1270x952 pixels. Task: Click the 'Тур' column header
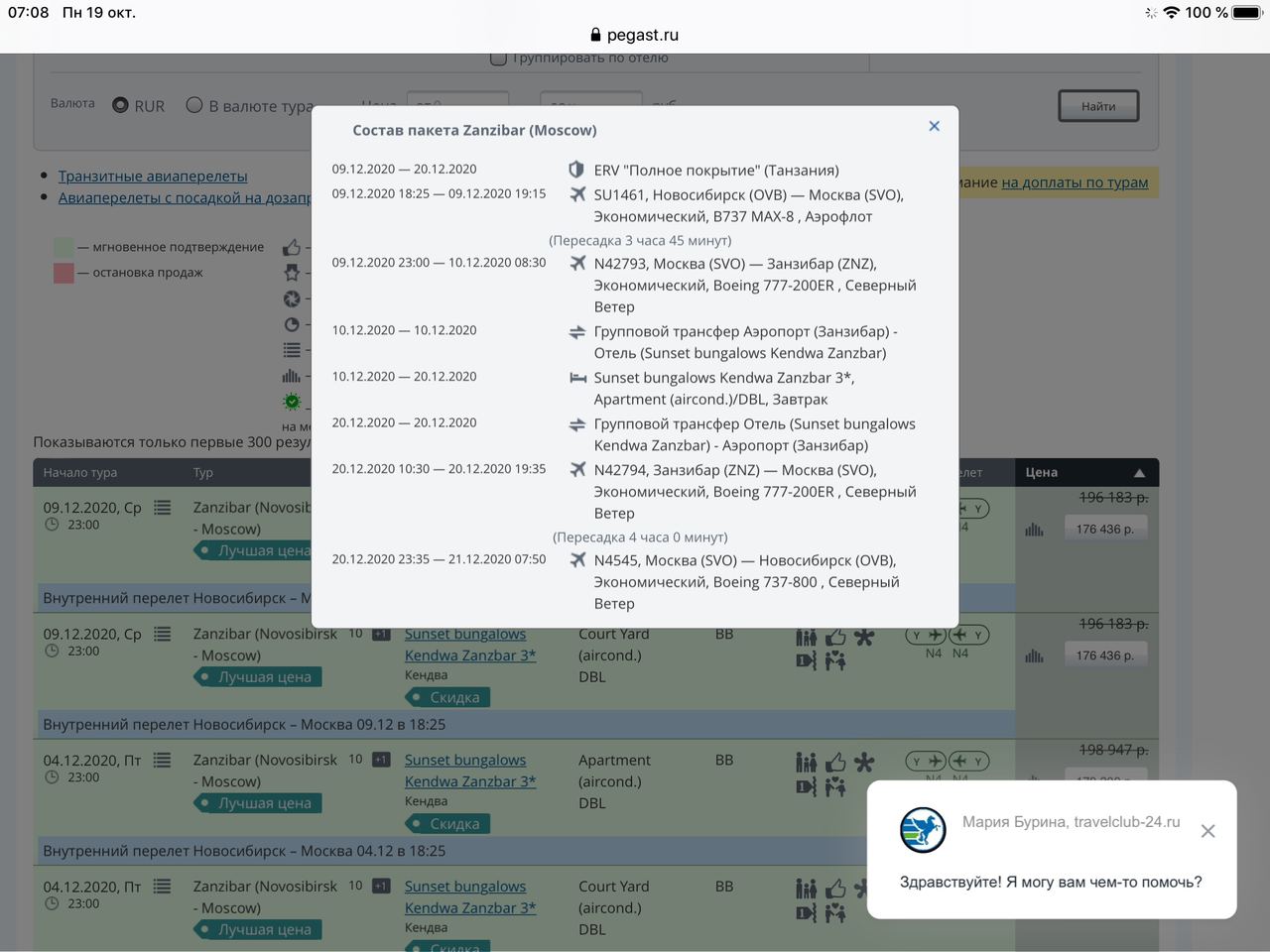point(203,473)
